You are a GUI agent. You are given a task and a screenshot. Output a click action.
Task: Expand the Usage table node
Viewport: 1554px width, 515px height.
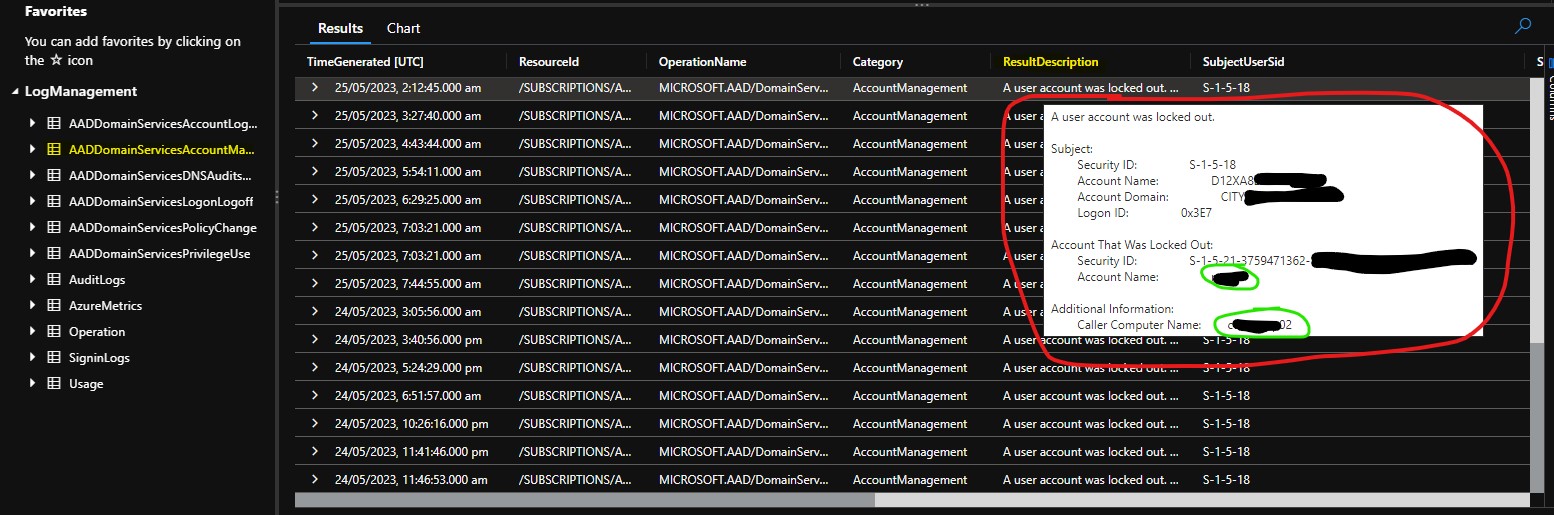tap(33, 383)
